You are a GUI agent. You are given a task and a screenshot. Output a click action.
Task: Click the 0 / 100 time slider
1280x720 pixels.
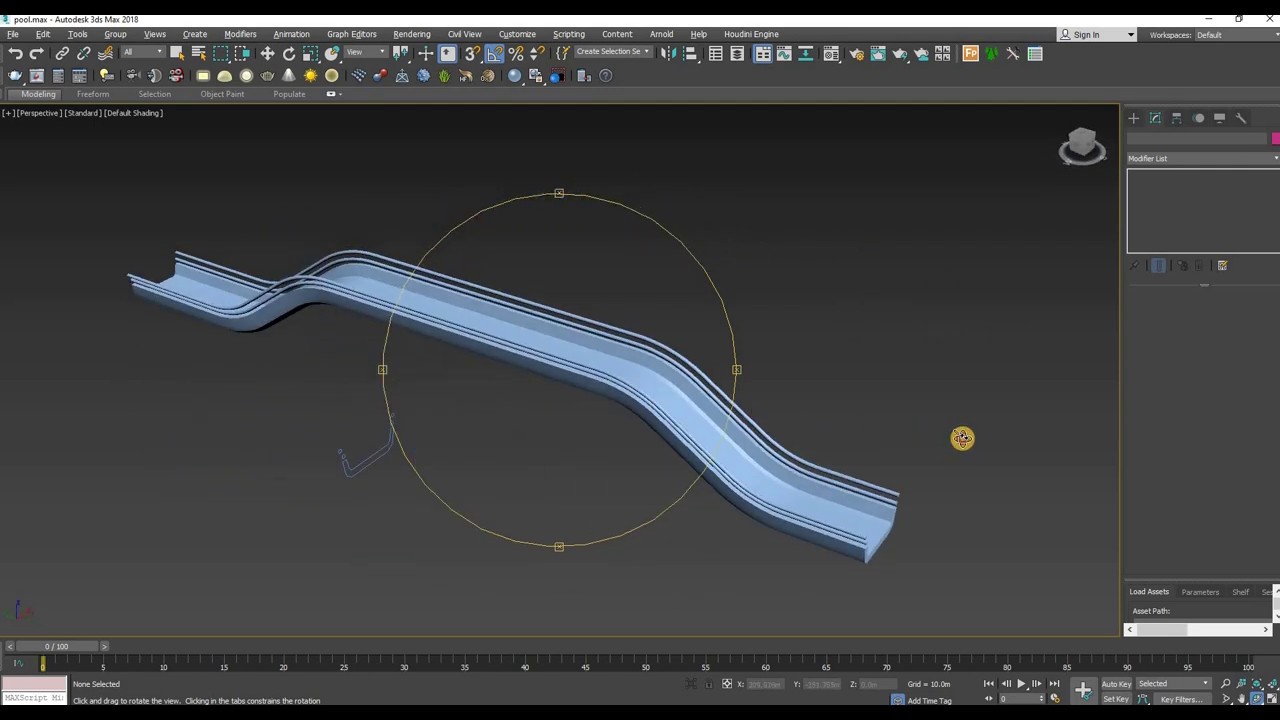point(57,646)
